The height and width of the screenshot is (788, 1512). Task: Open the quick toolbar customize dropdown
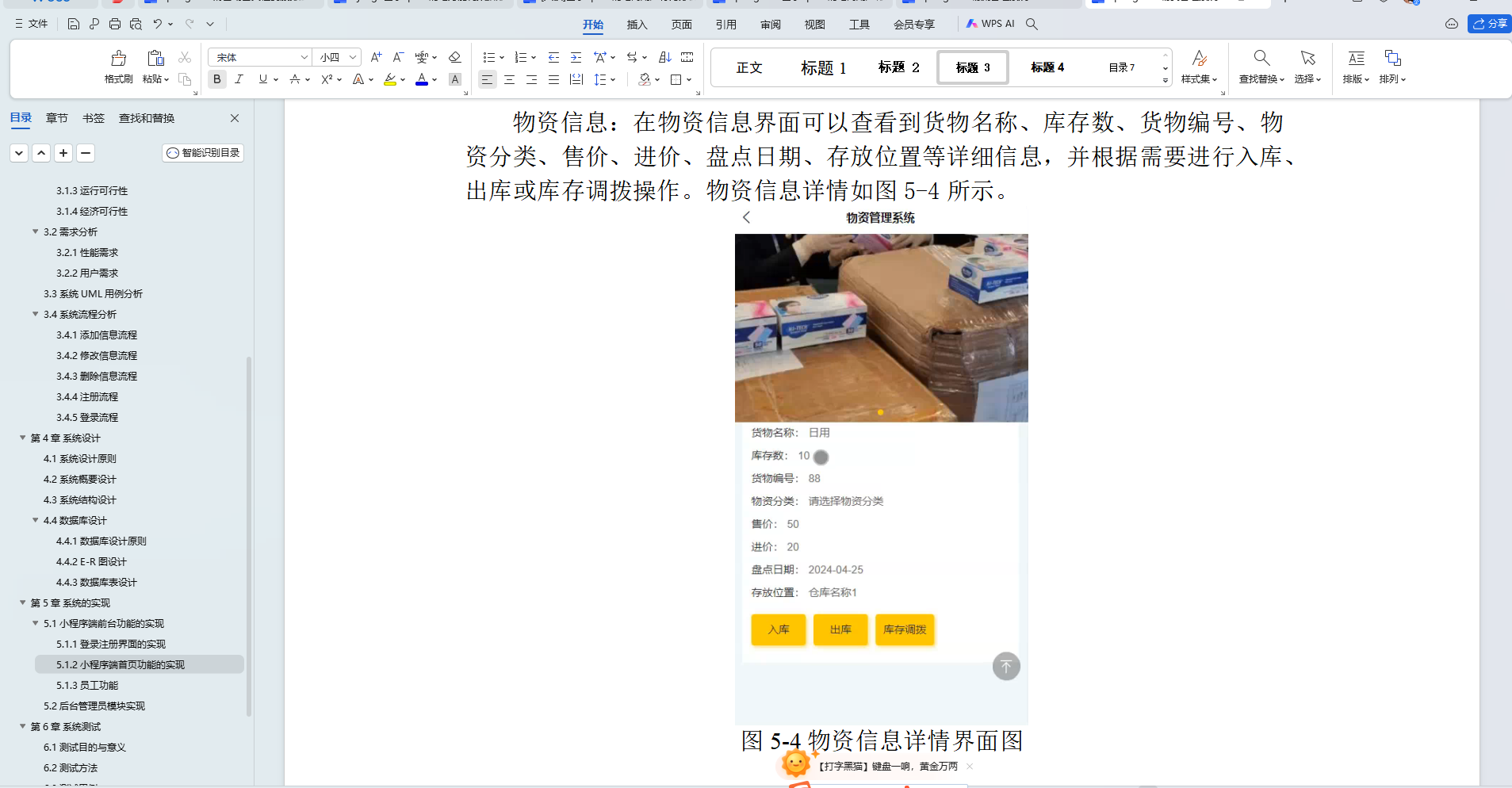(210, 24)
